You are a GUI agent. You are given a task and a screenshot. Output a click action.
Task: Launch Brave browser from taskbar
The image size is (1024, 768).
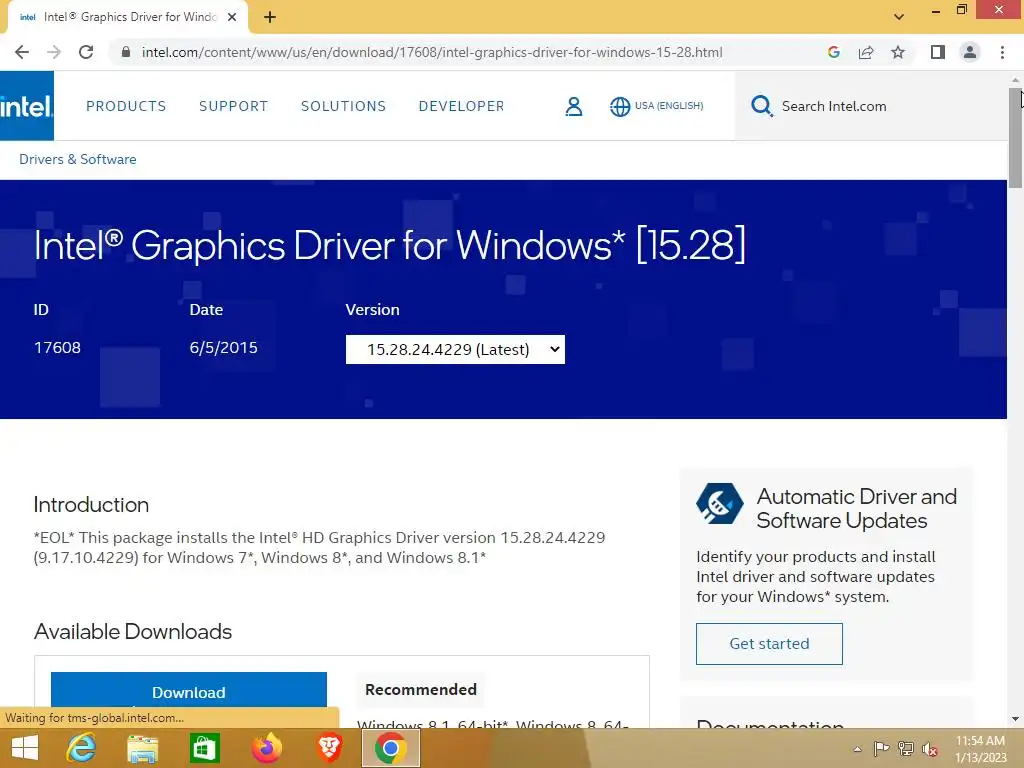(329, 748)
